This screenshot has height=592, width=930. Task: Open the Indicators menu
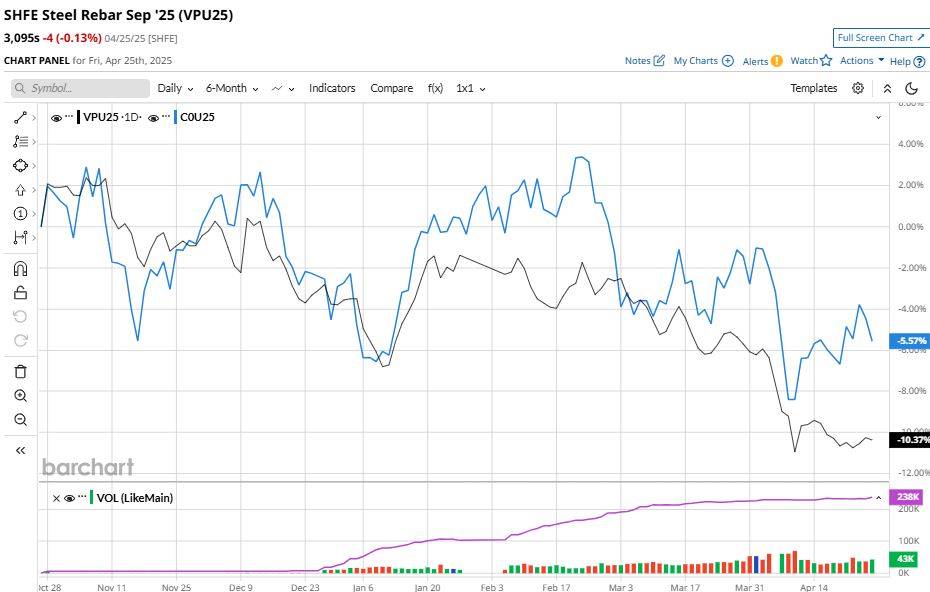332,88
